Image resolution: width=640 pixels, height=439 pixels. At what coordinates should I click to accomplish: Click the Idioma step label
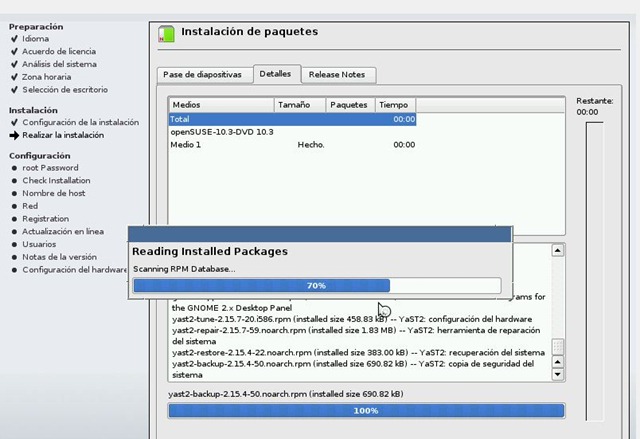[36, 39]
